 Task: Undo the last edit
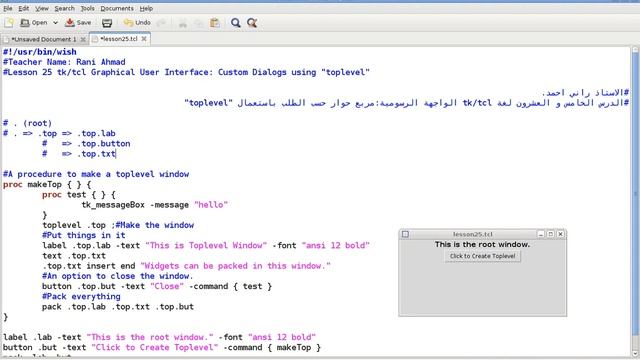(137, 23)
